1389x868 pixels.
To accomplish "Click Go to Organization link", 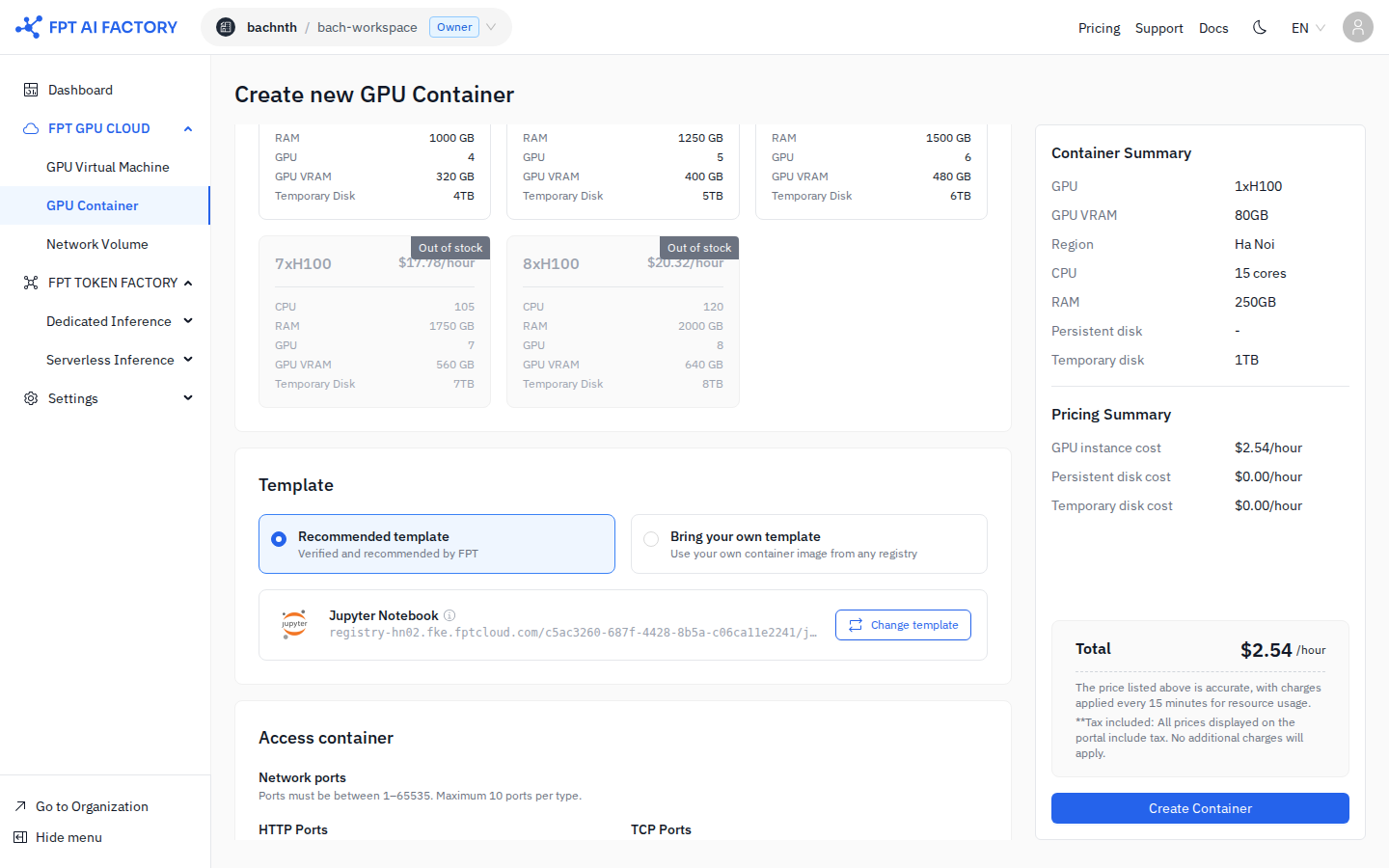I will tap(92, 806).
